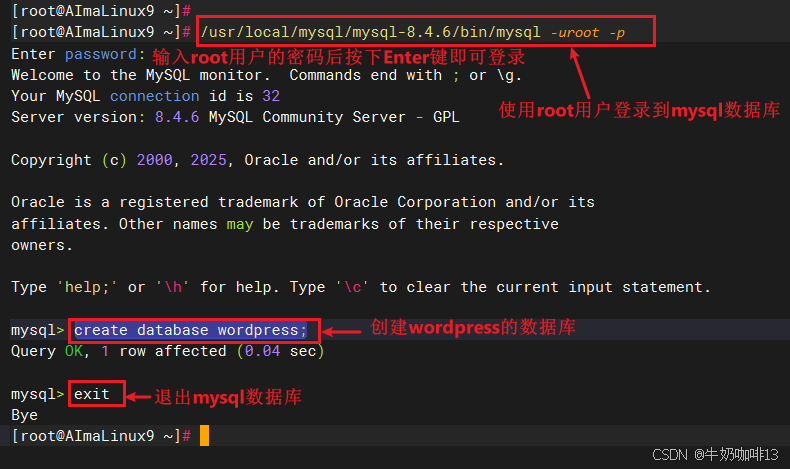This screenshot has height=469, width=790.
Task: Click the 'Oracle is a registered trademark' line
Action: coord(303,203)
